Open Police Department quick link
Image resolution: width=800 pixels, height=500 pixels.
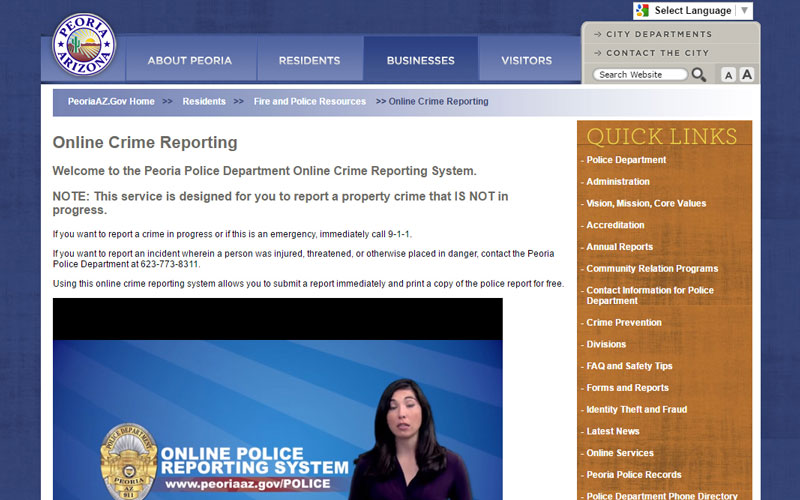(x=626, y=160)
